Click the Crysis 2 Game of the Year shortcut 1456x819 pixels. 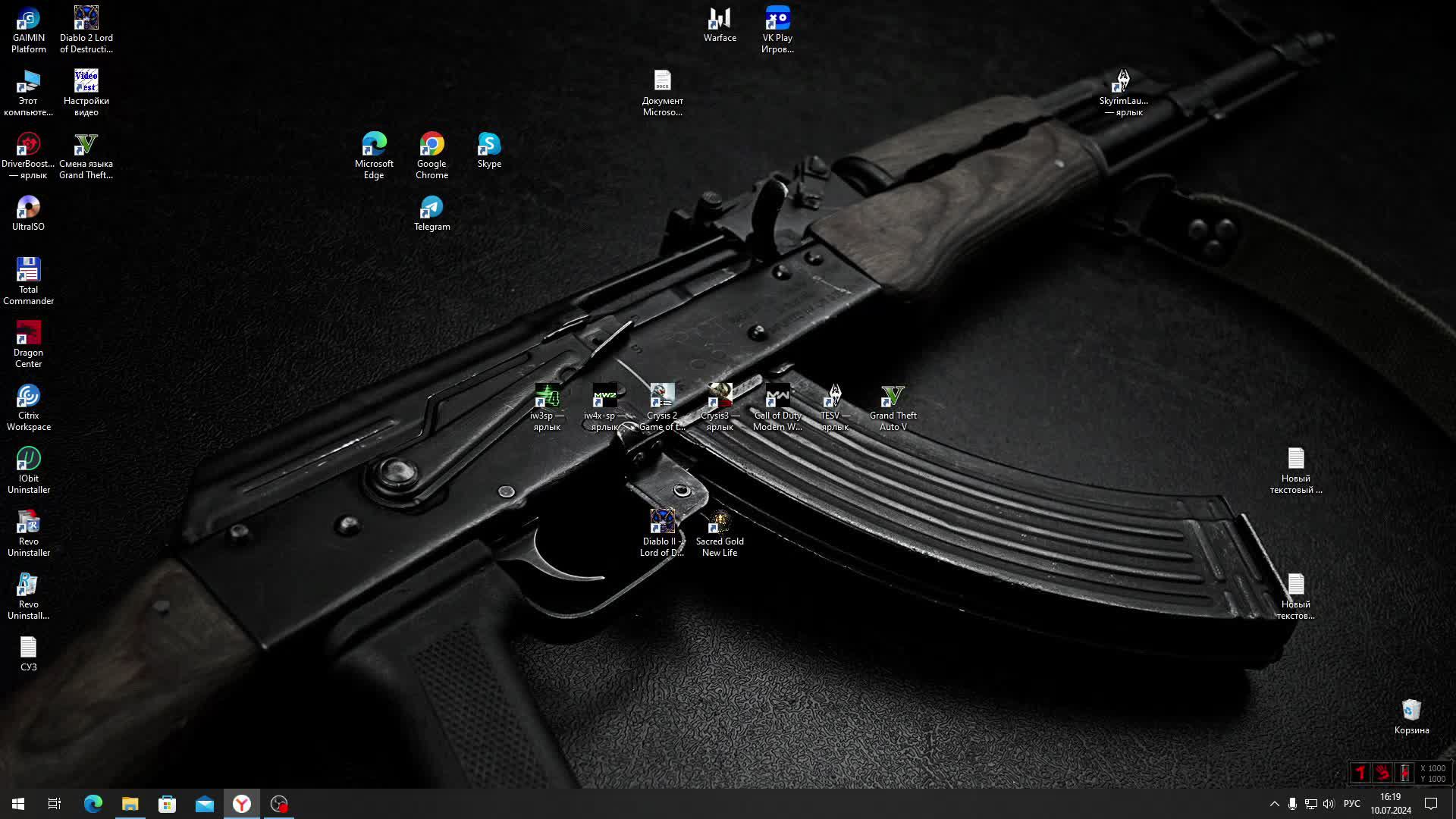[x=662, y=408]
